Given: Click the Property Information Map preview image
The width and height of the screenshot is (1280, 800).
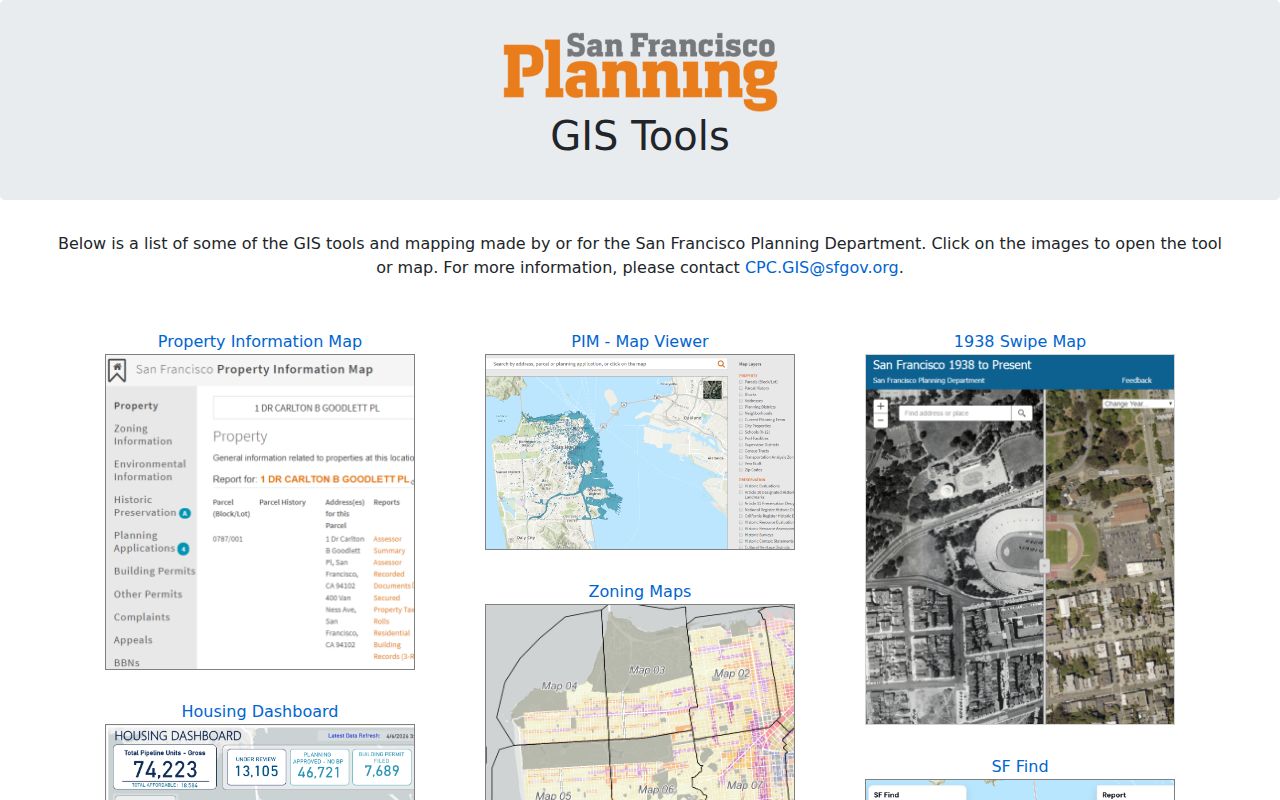Looking at the screenshot, I should pyautogui.click(x=260, y=512).
